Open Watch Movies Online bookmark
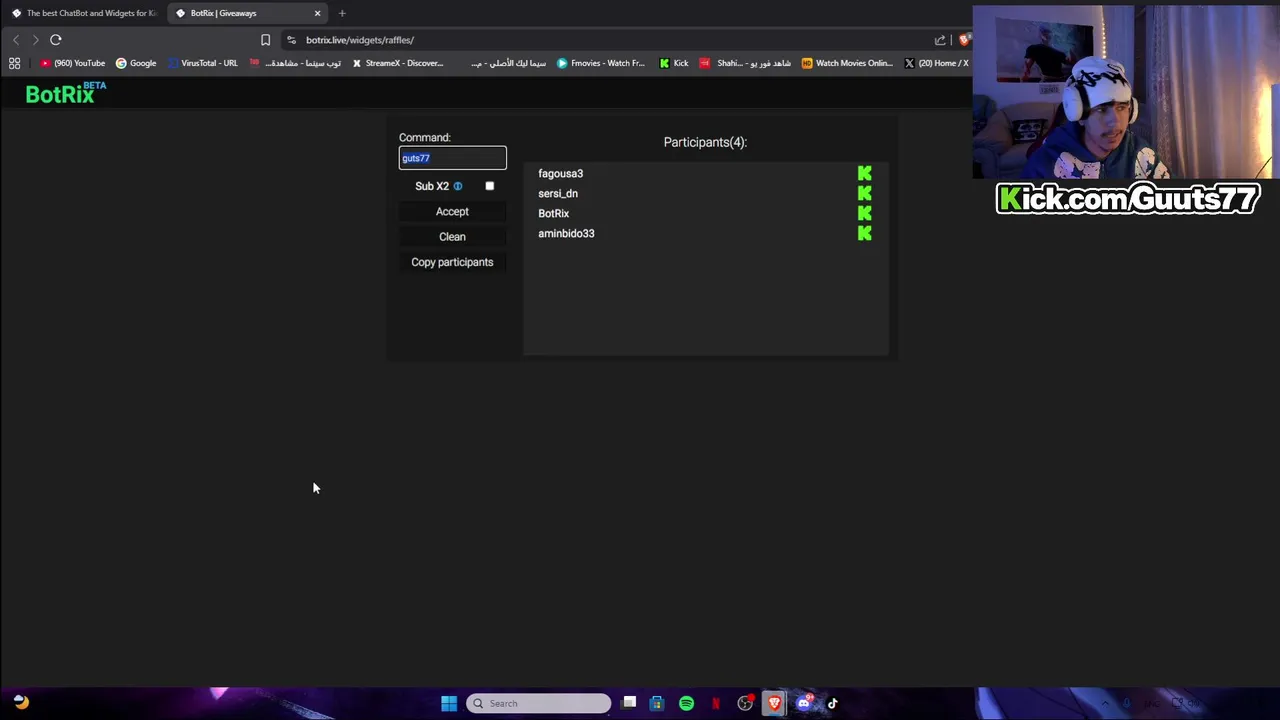1280x720 pixels. point(847,63)
